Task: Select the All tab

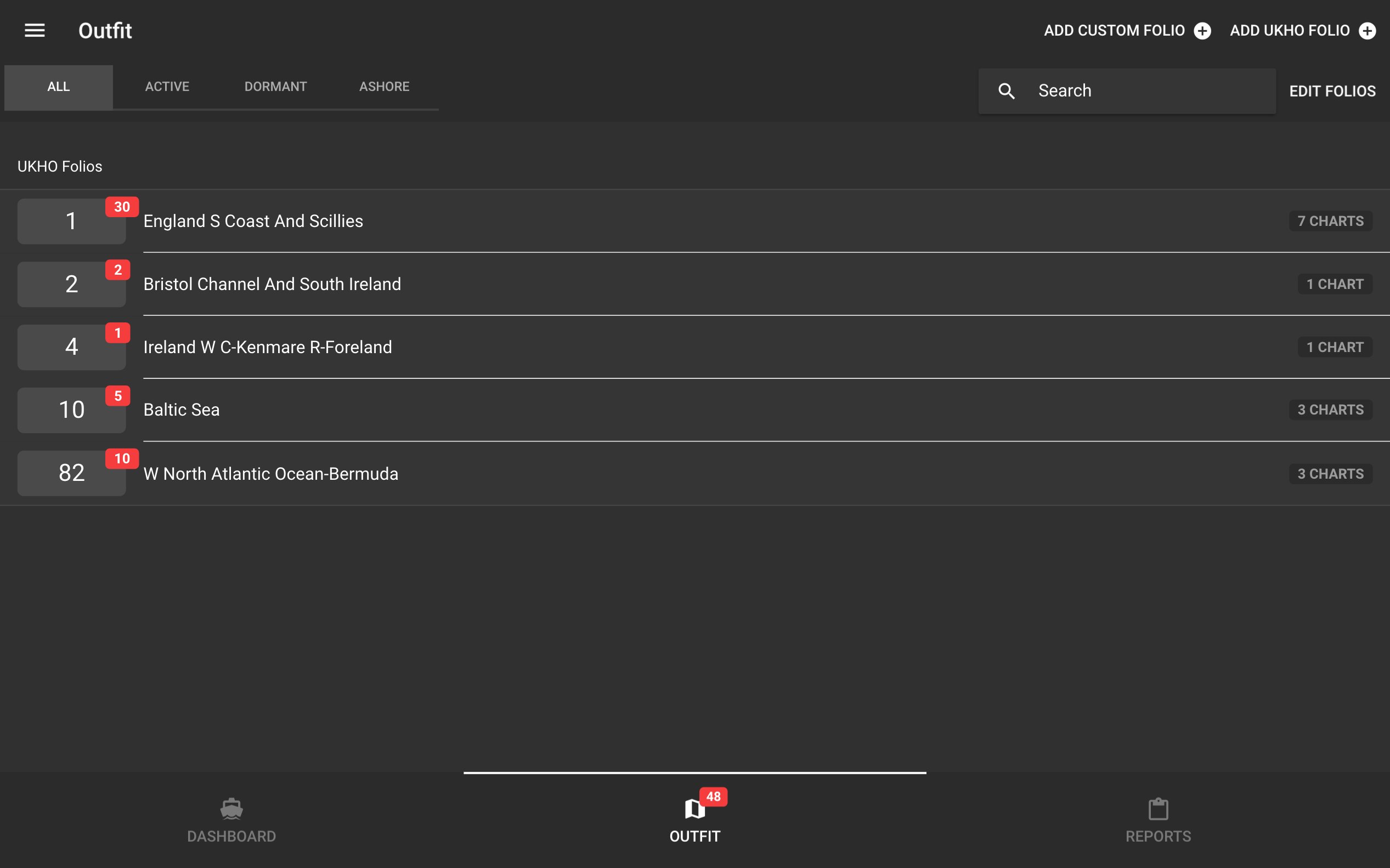Action: [x=59, y=87]
